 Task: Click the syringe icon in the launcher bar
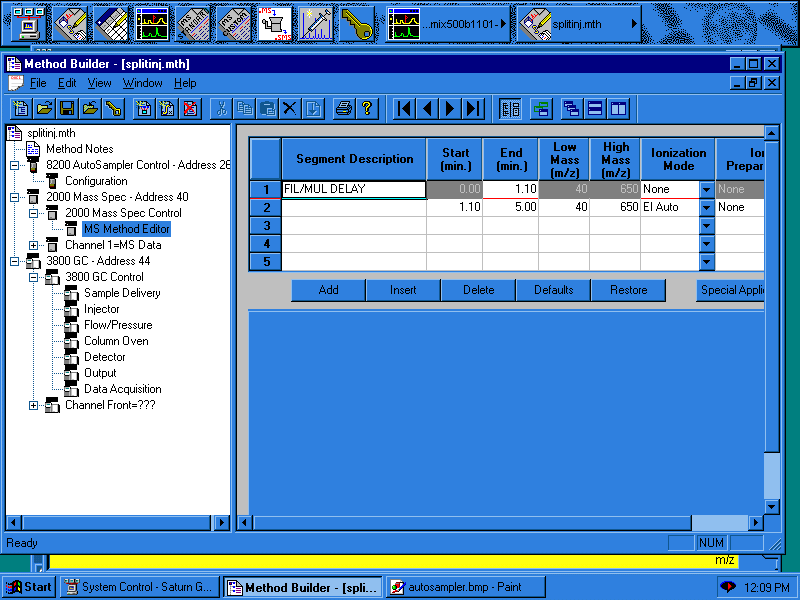[x=315, y=23]
